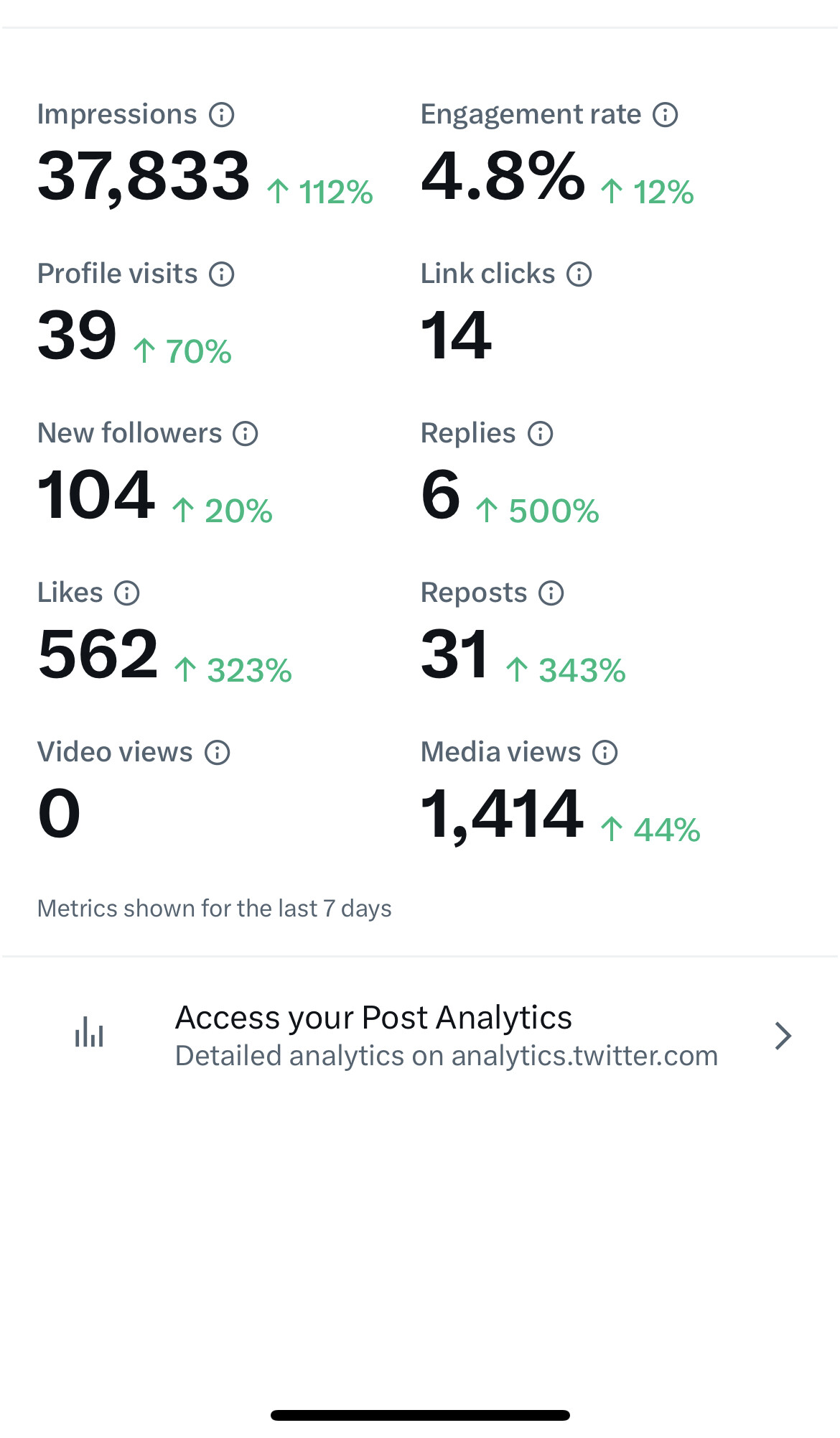Tap the 1,414 media views figure
The image size is (840, 1438).
[x=502, y=815]
